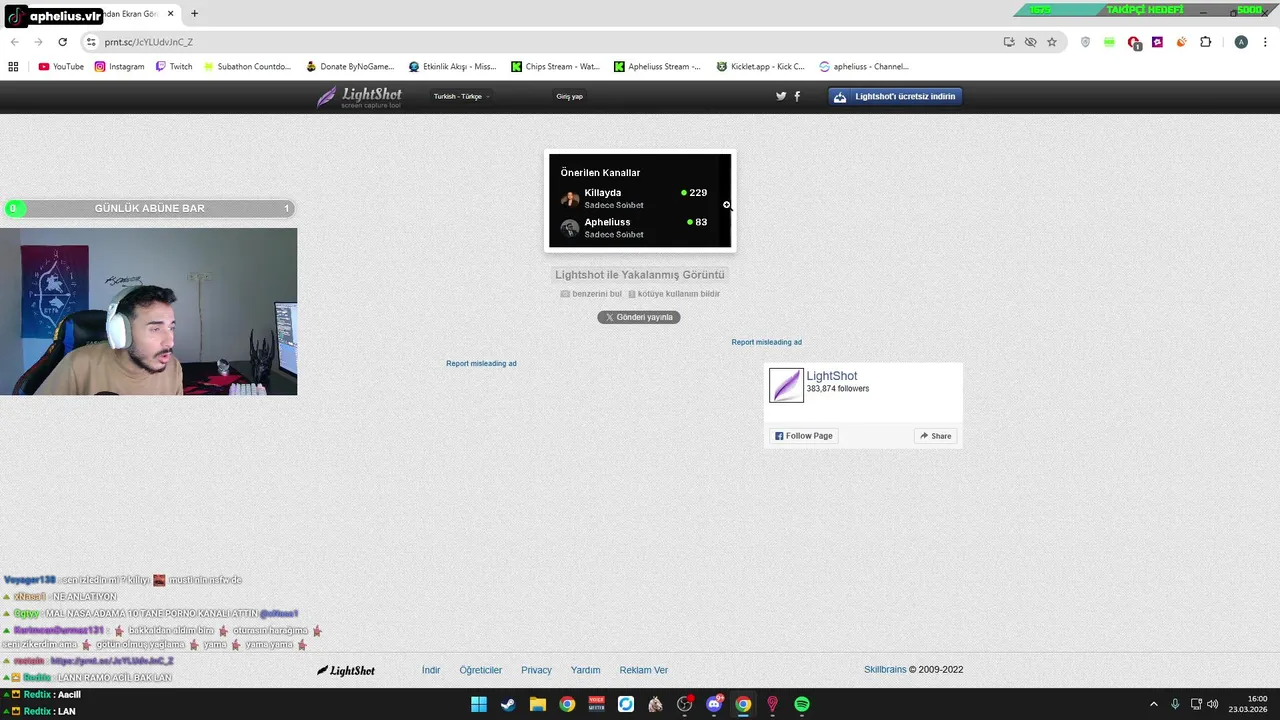Open a new browser tab

pyautogui.click(x=194, y=14)
